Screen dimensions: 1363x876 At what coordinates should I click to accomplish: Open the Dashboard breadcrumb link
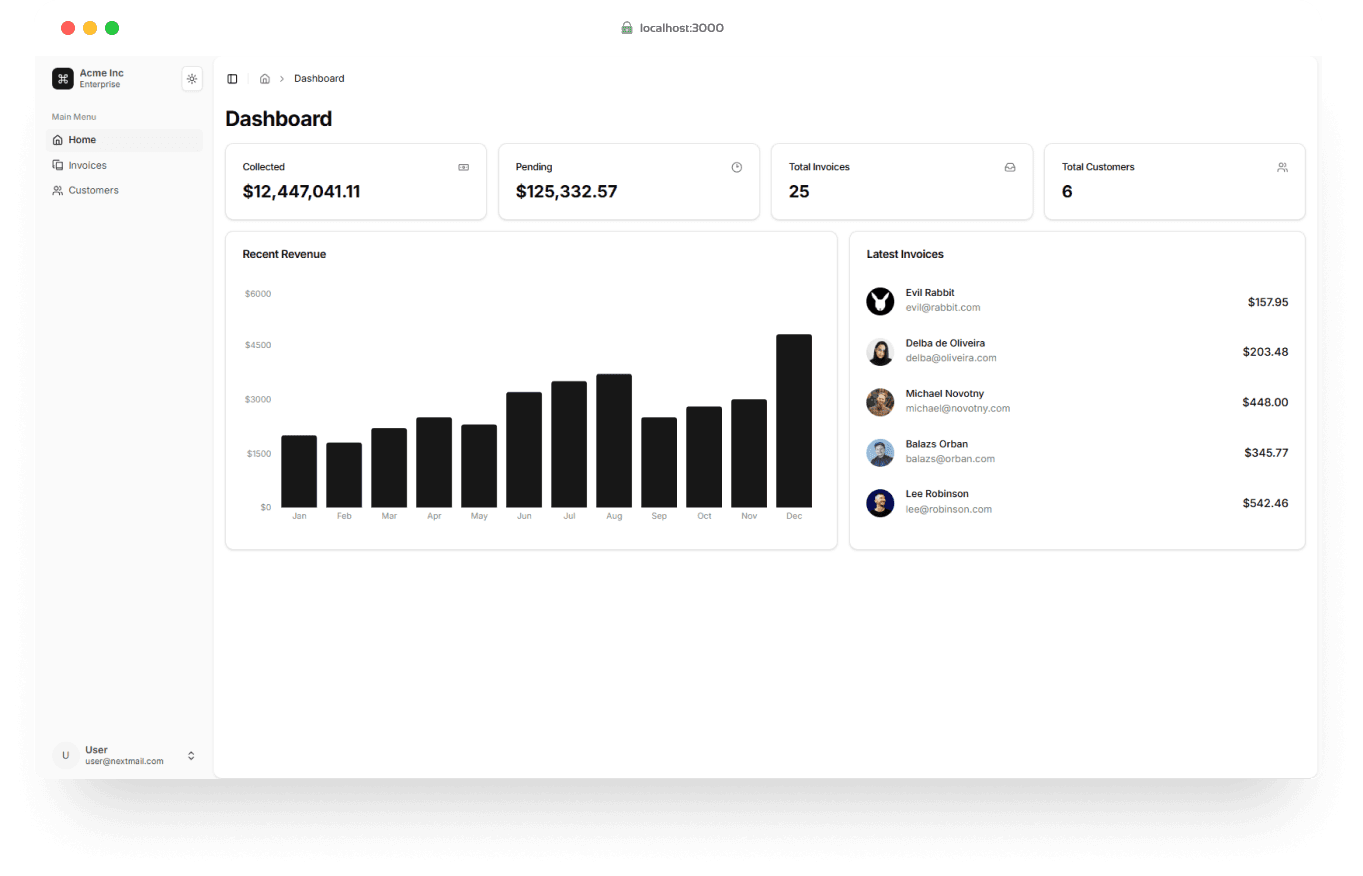coord(319,78)
